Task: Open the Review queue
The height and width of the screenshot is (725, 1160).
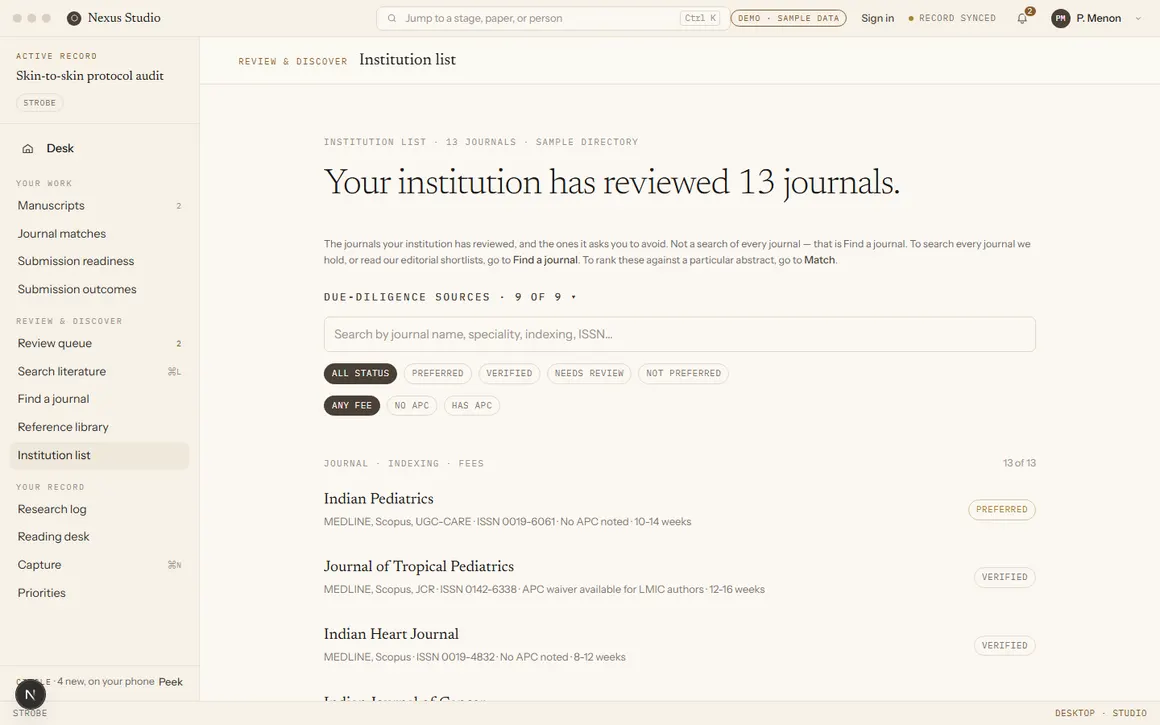Action: point(99,343)
